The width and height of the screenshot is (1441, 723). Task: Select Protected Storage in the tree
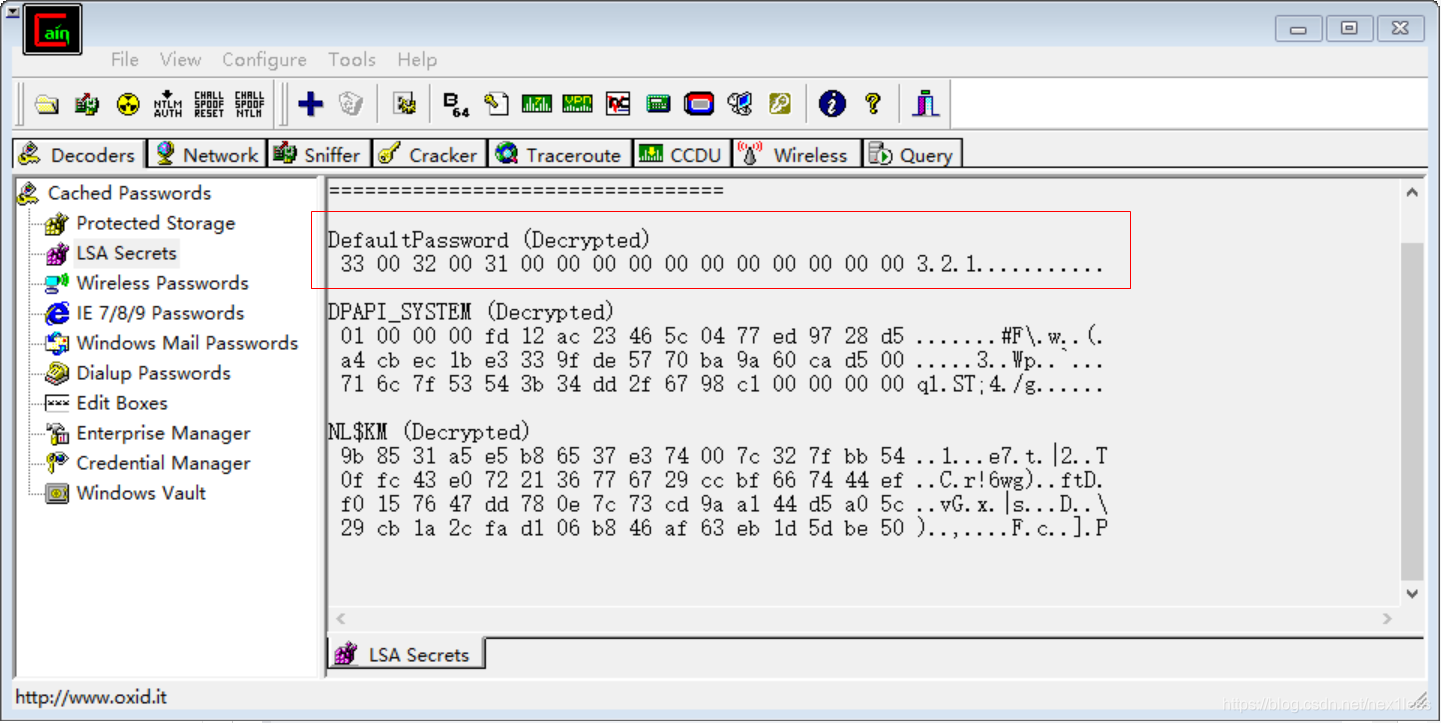(x=156, y=223)
